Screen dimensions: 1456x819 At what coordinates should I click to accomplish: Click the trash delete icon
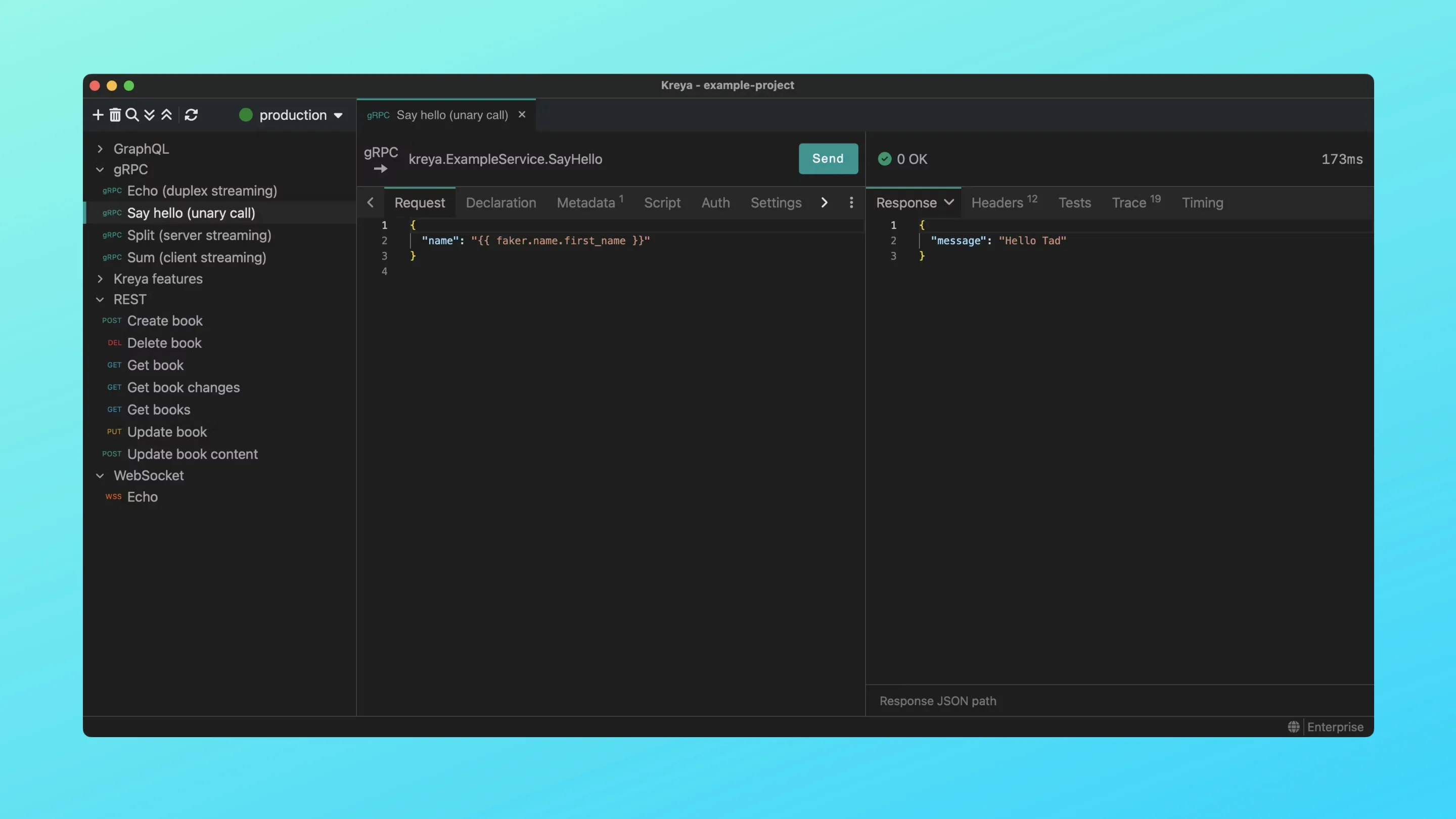coord(115,115)
